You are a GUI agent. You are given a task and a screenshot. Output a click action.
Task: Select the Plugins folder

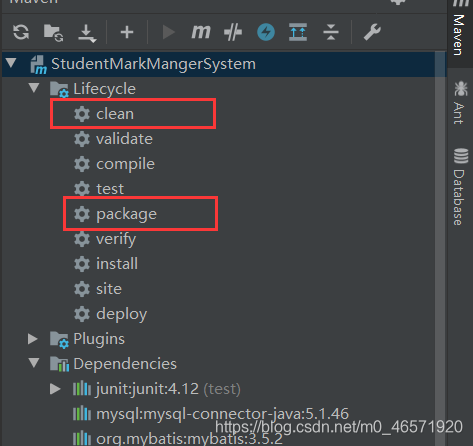tap(99, 339)
